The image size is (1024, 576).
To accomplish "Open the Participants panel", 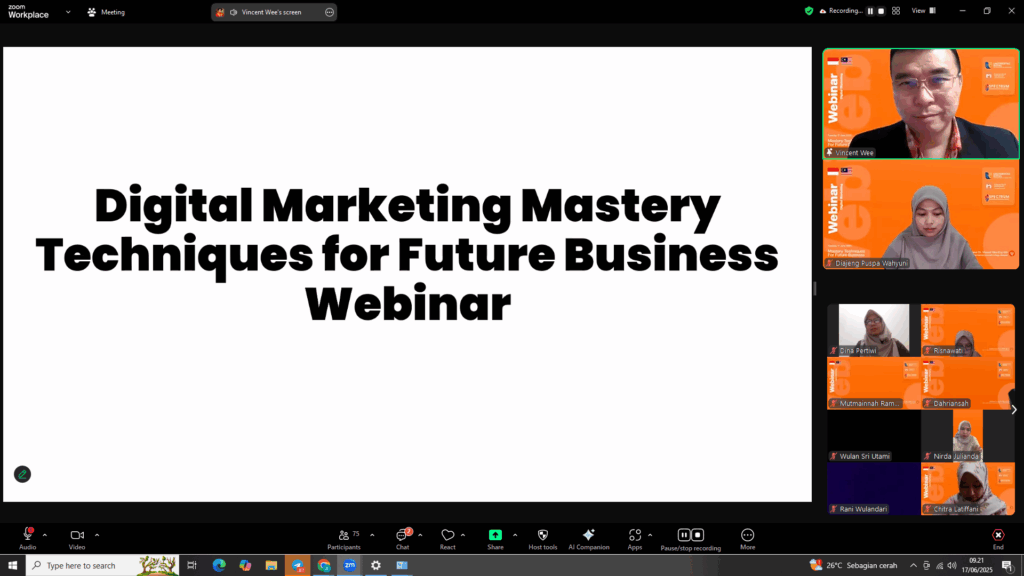I will 344,535.
